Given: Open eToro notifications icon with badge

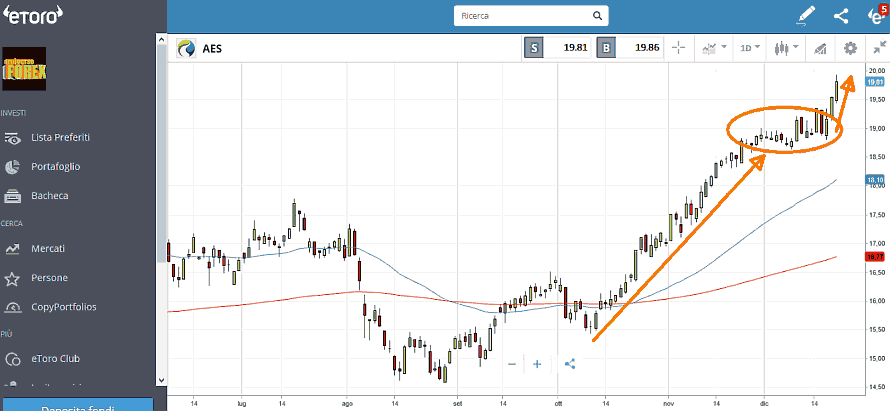Looking at the screenshot, I should point(875,16).
